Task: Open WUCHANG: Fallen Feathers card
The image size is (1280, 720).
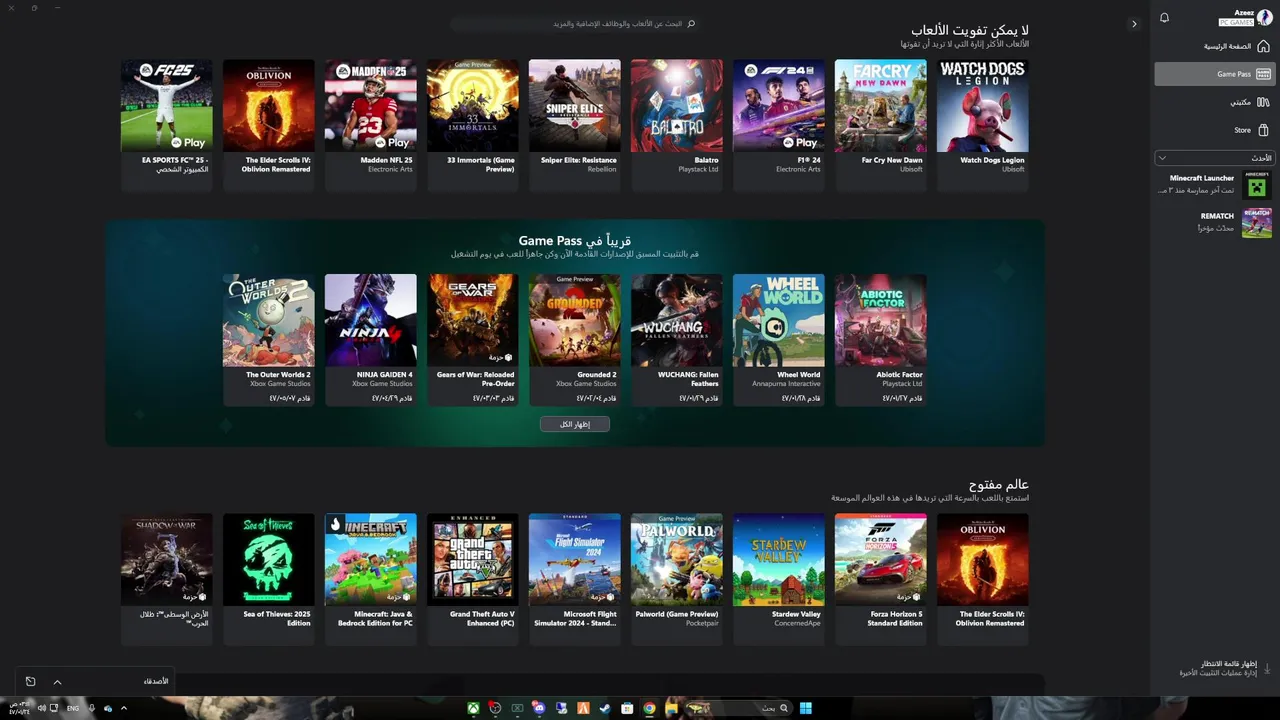Action: pyautogui.click(x=677, y=340)
